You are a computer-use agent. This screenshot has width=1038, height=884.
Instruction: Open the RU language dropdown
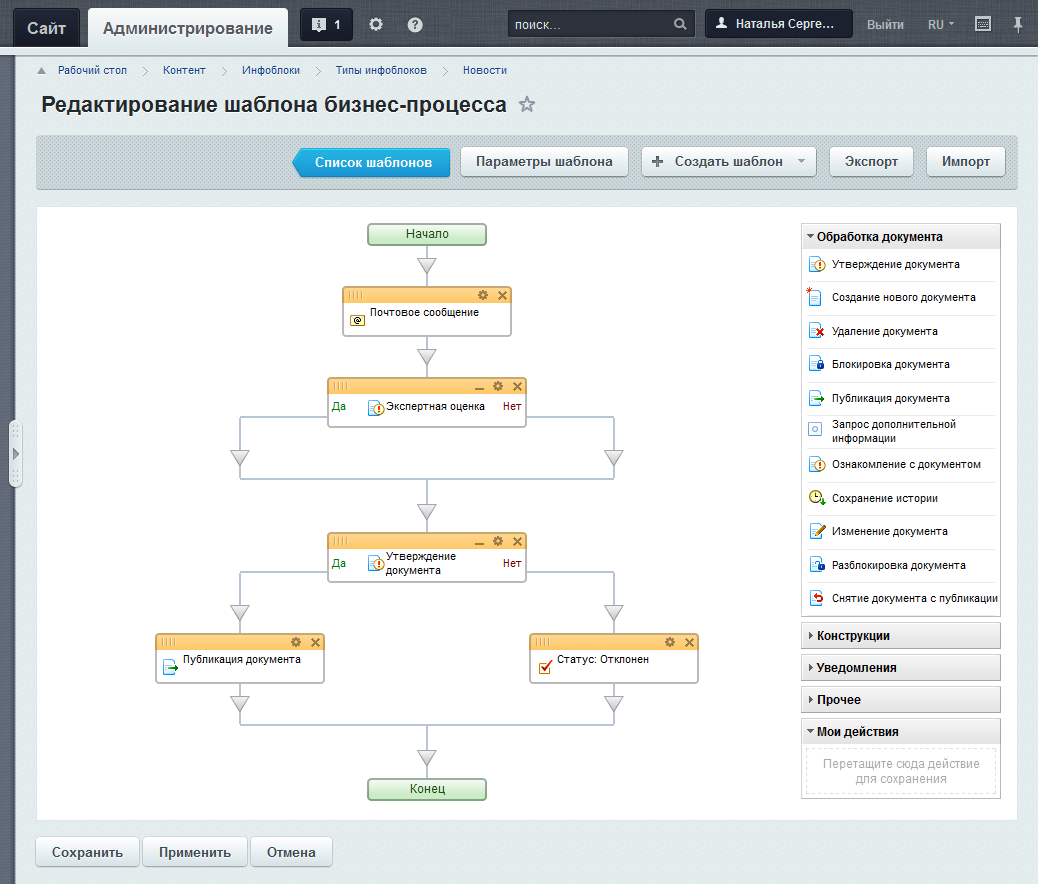coord(940,25)
